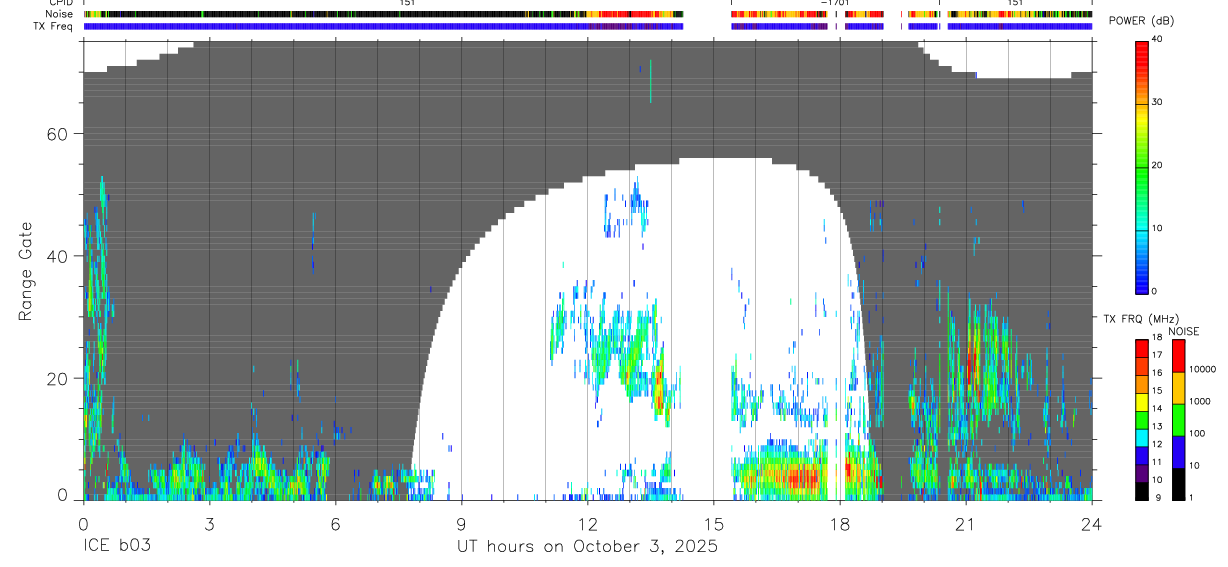Click the '20' label on POWER scale

click(1158, 166)
